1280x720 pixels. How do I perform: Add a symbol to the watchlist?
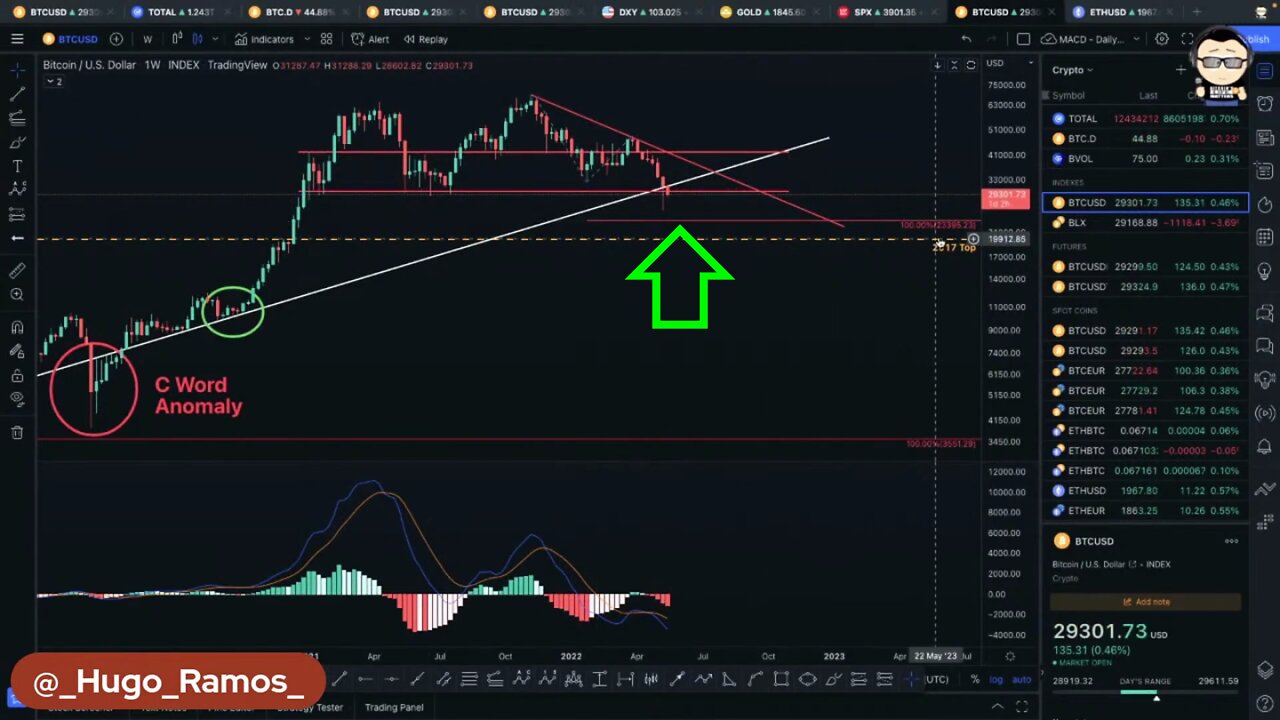1181,70
